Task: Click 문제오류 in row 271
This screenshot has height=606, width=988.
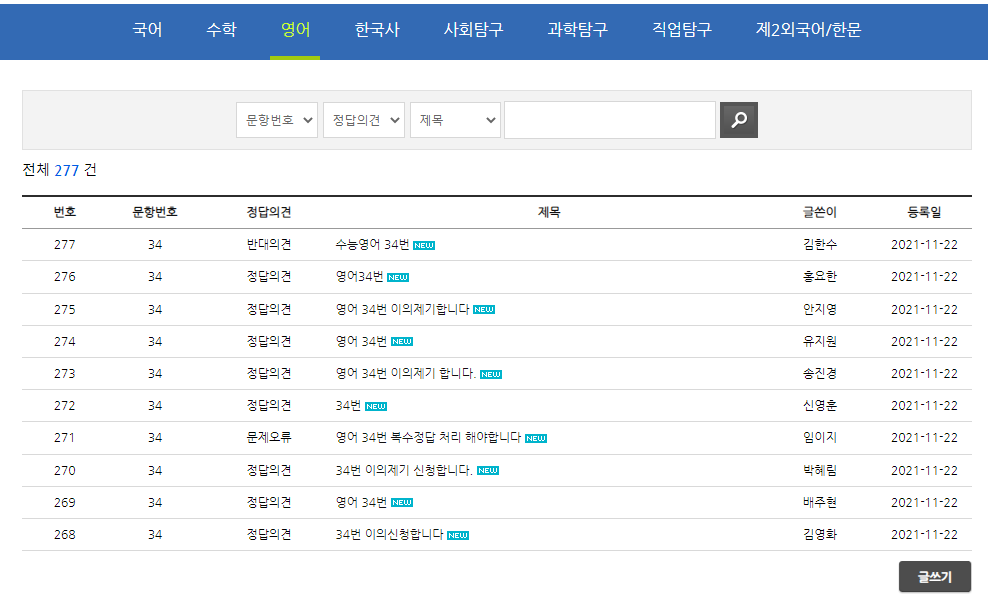Action: click(x=268, y=438)
